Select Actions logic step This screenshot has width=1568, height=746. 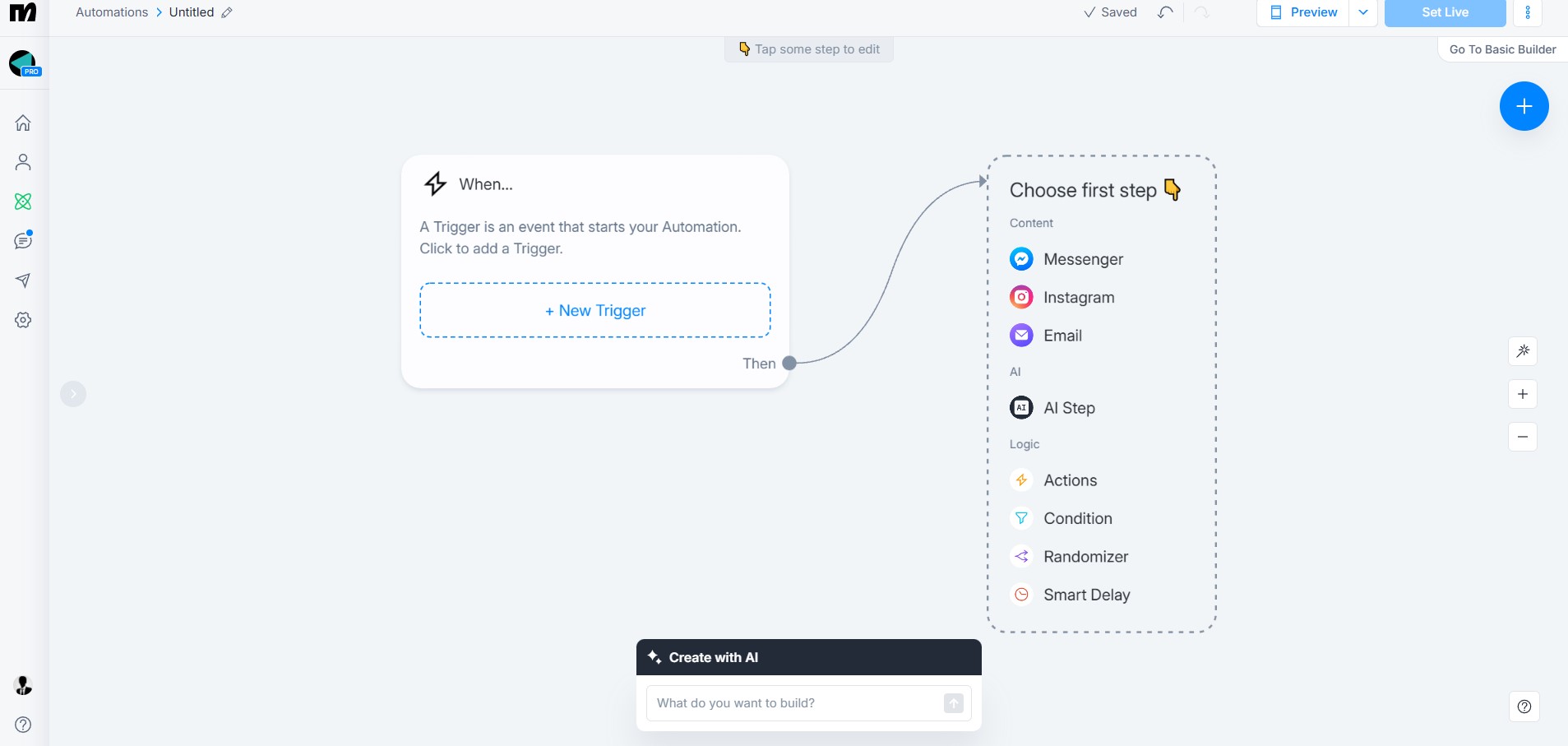point(1053,480)
